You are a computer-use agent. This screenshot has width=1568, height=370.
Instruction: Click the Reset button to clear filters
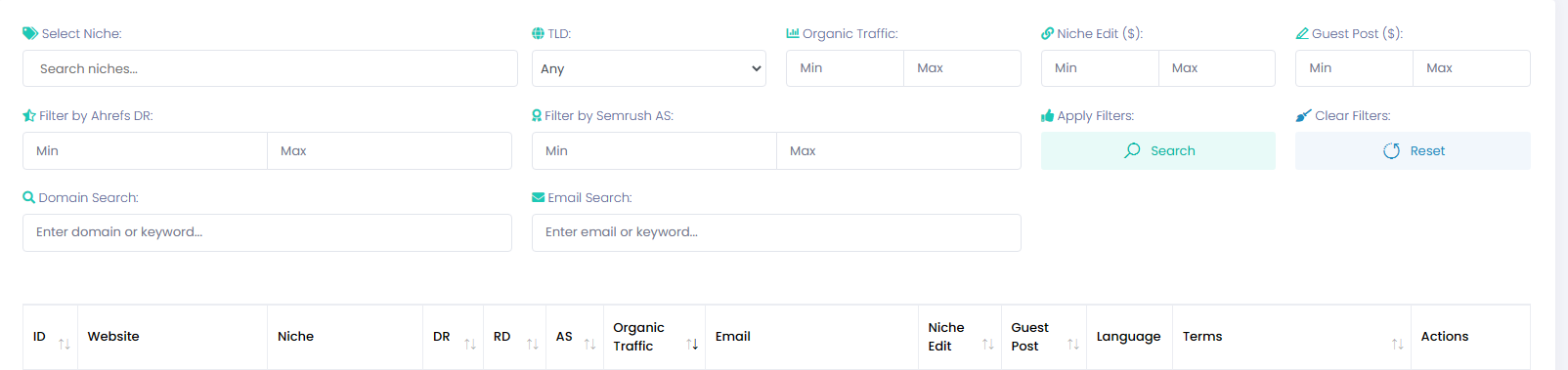tap(1413, 150)
